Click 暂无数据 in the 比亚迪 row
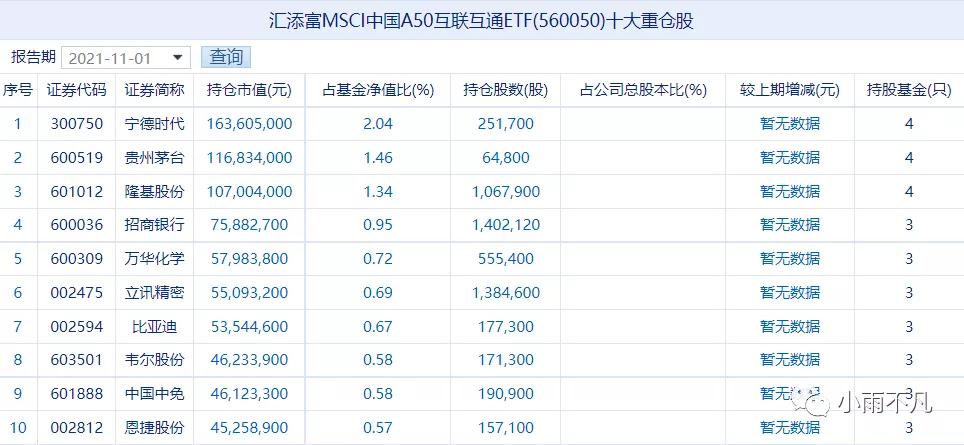This screenshot has width=964, height=445. pos(790,326)
